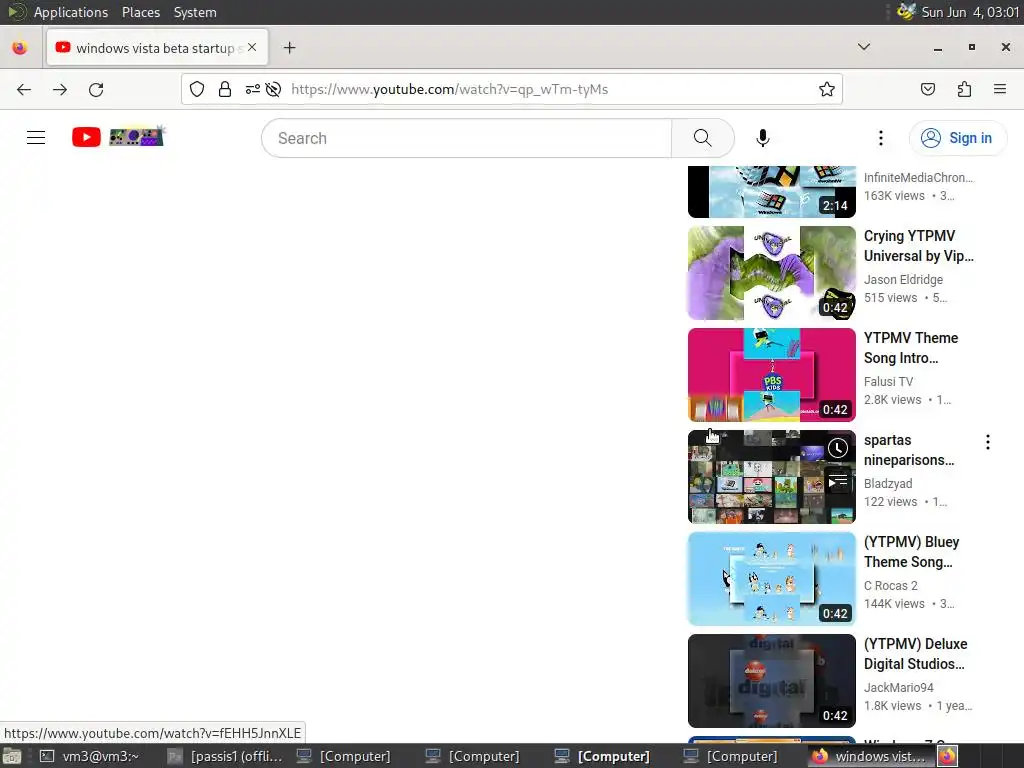The height and width of the screenshot is (768, 1024).
Task: Switch to the passis1 (offli... taskbar item
Action: coord(226,756)
